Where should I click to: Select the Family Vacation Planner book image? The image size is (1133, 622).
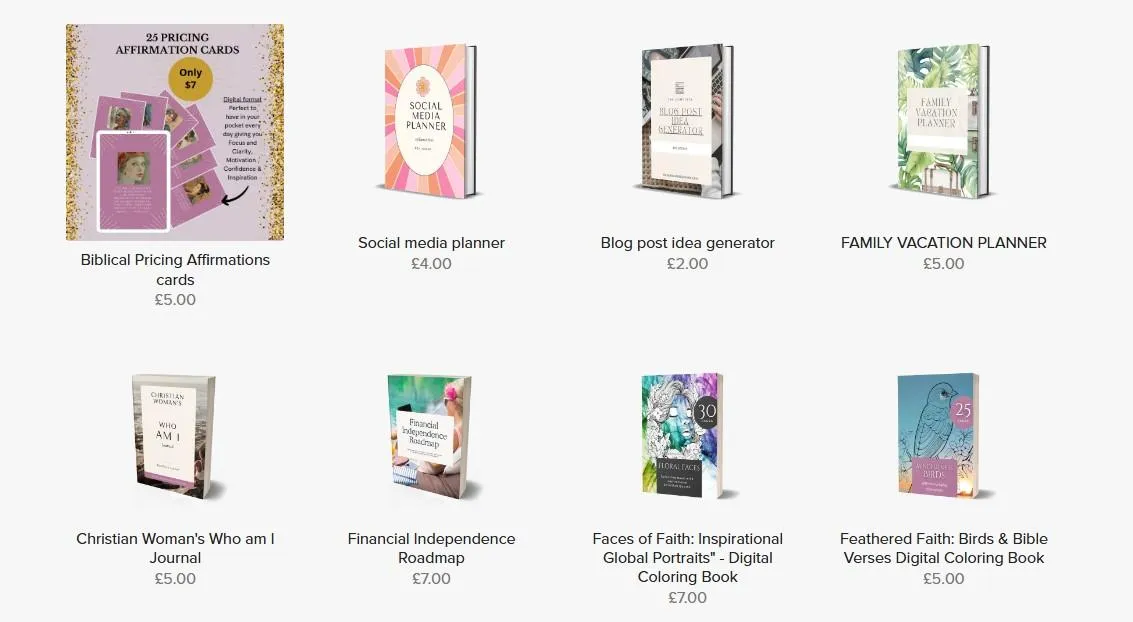[x=943, y=121]
